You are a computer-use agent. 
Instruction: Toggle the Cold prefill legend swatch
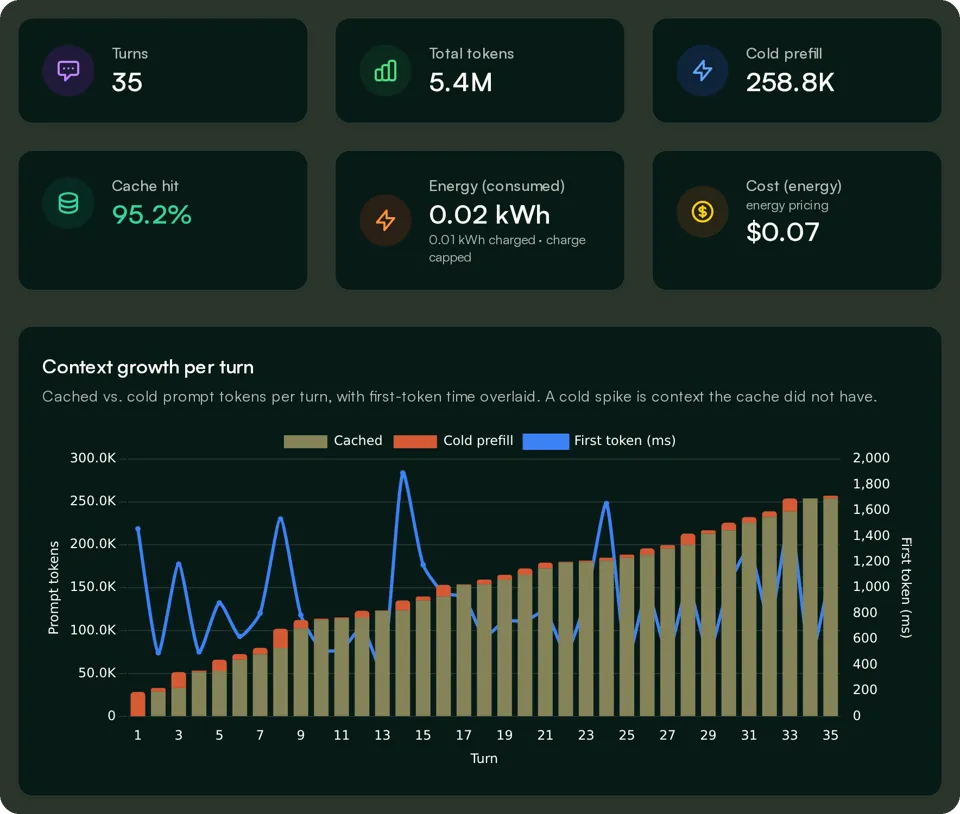pos(414,441)
